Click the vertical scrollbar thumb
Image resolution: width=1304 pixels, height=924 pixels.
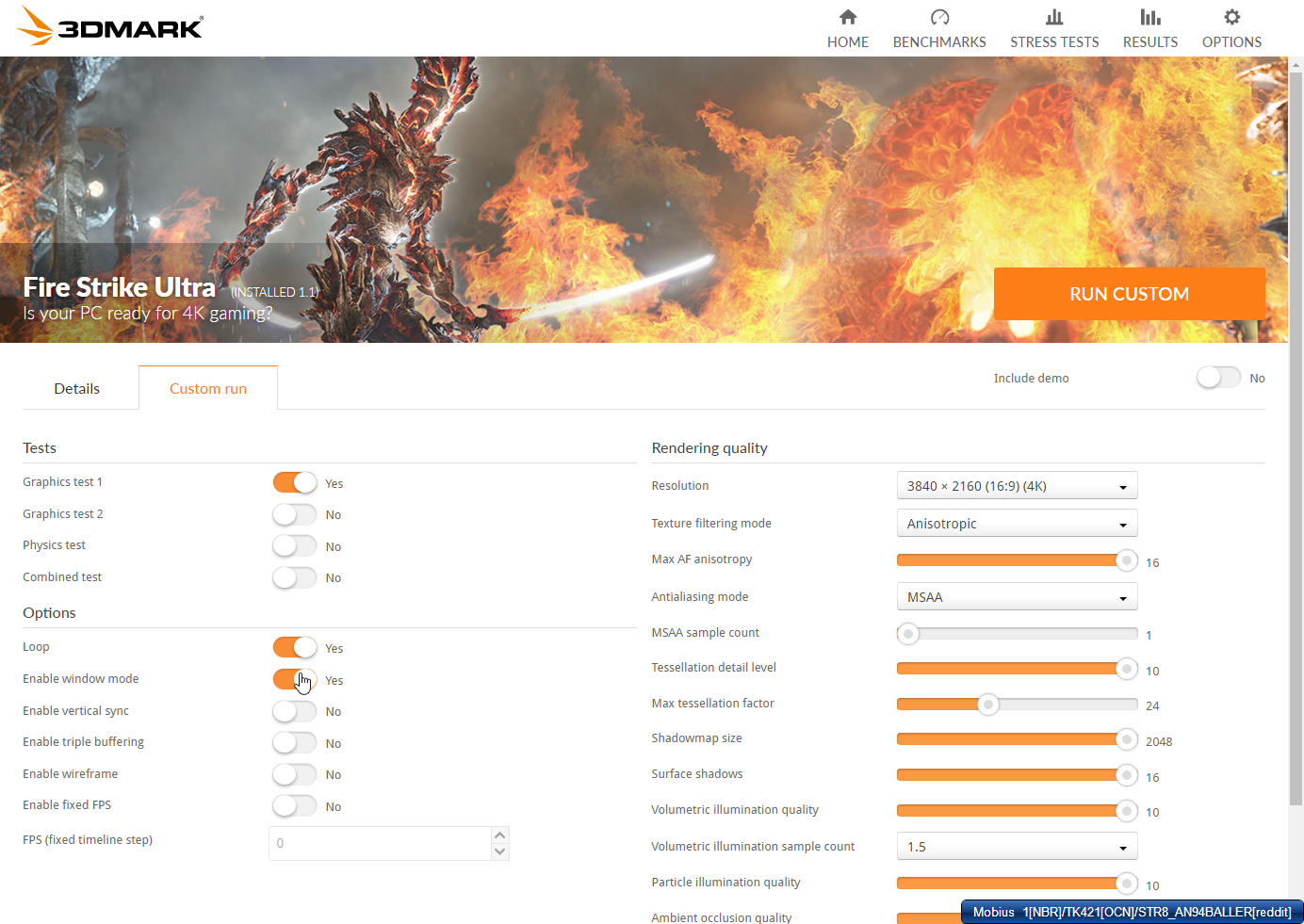pos(1296,438)
